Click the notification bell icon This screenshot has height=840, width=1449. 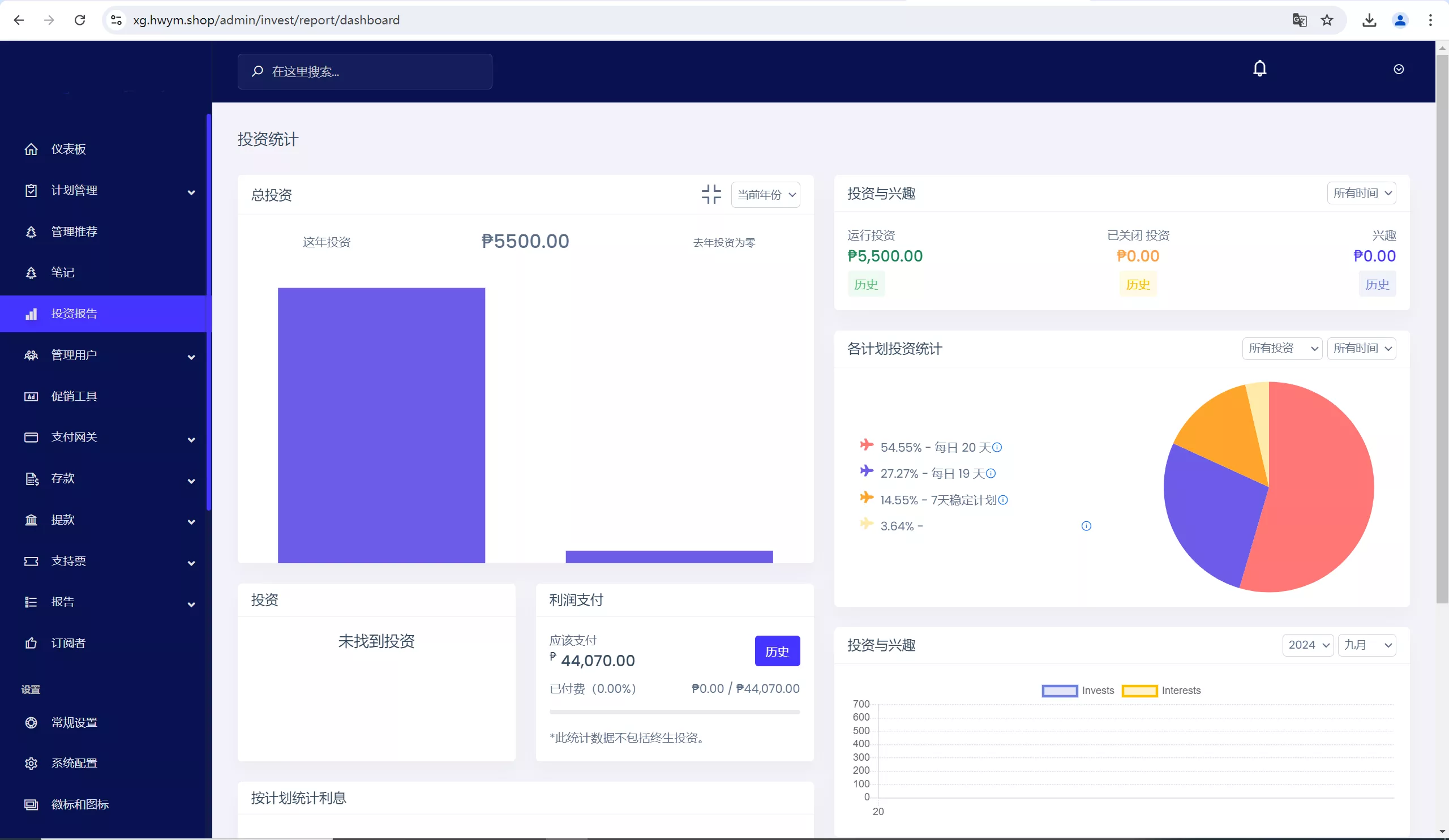click(1259, 69)
